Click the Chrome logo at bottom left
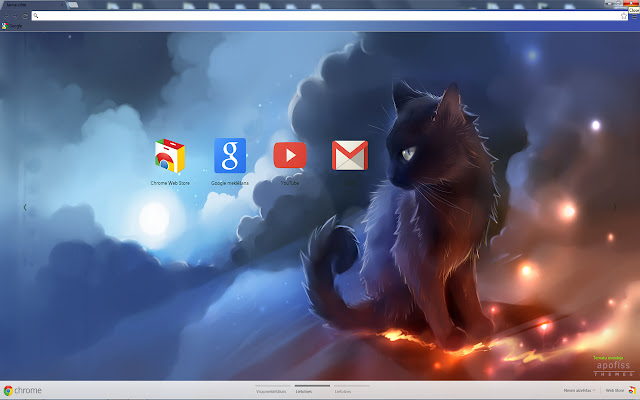 [22, 391]
